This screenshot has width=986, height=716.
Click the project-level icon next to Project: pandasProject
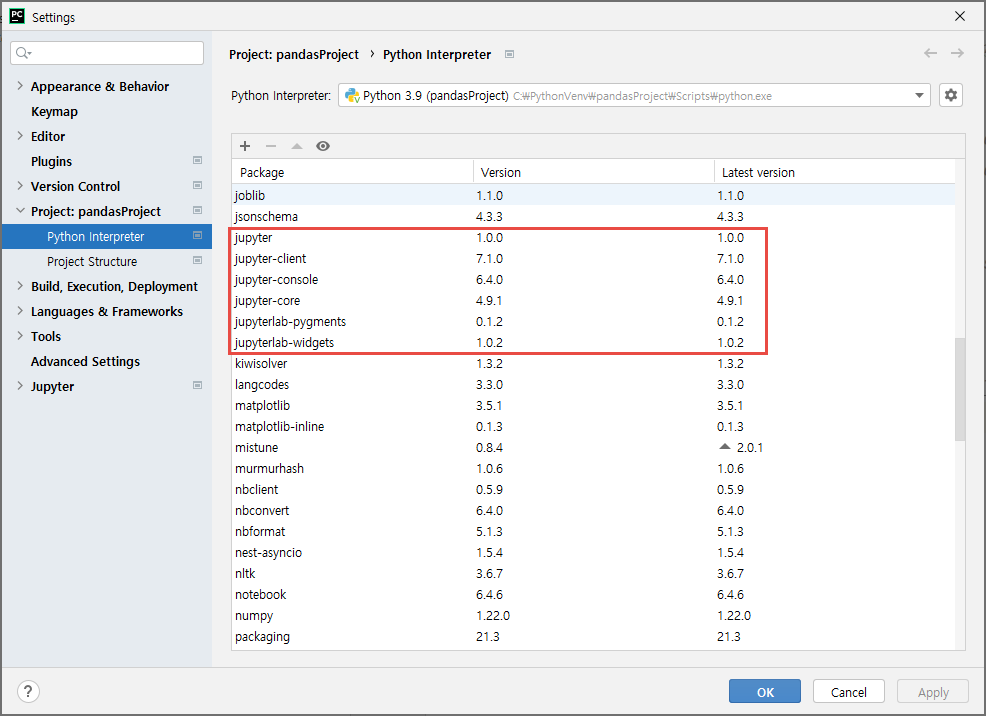[x=197, y=211]
